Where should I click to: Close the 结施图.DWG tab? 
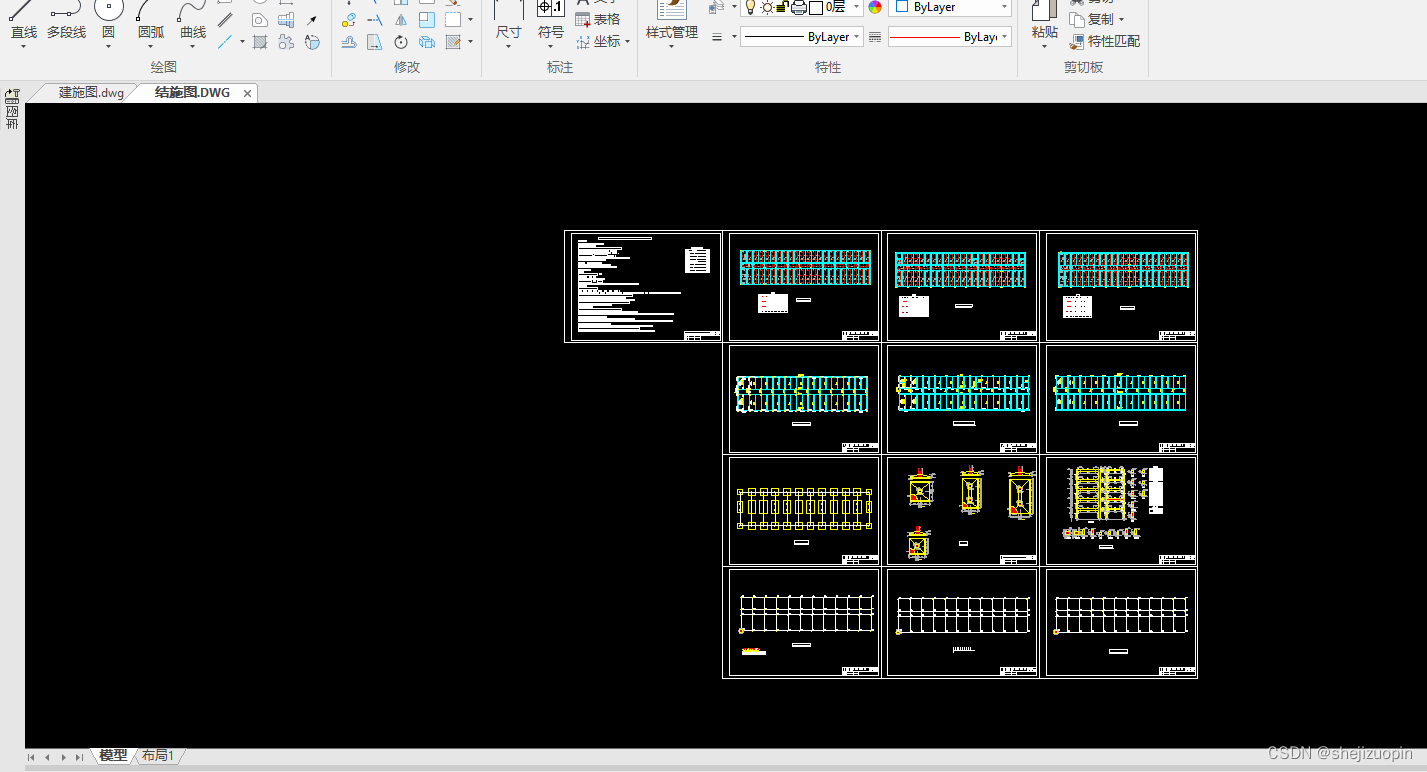248,93
